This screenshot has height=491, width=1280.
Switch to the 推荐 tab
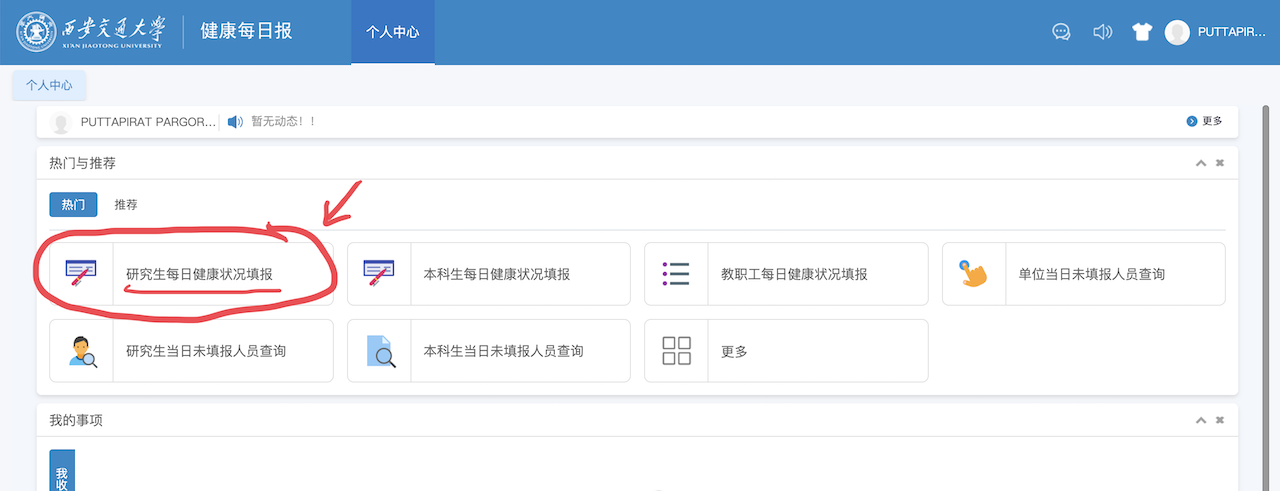tap(126, 205)
